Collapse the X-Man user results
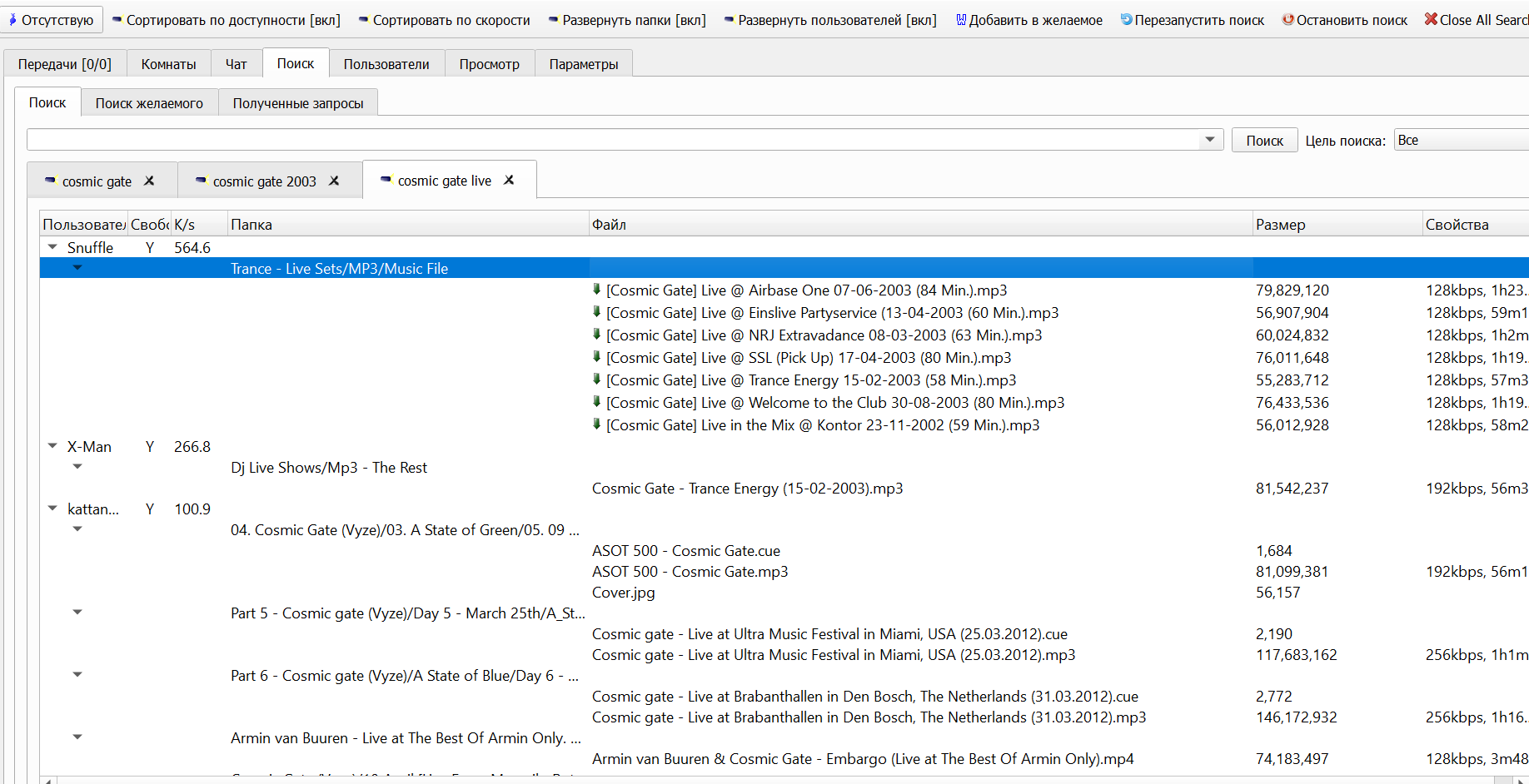Image resolution: width=1529 pixels, height=784 pixels. tap(52, 446)
